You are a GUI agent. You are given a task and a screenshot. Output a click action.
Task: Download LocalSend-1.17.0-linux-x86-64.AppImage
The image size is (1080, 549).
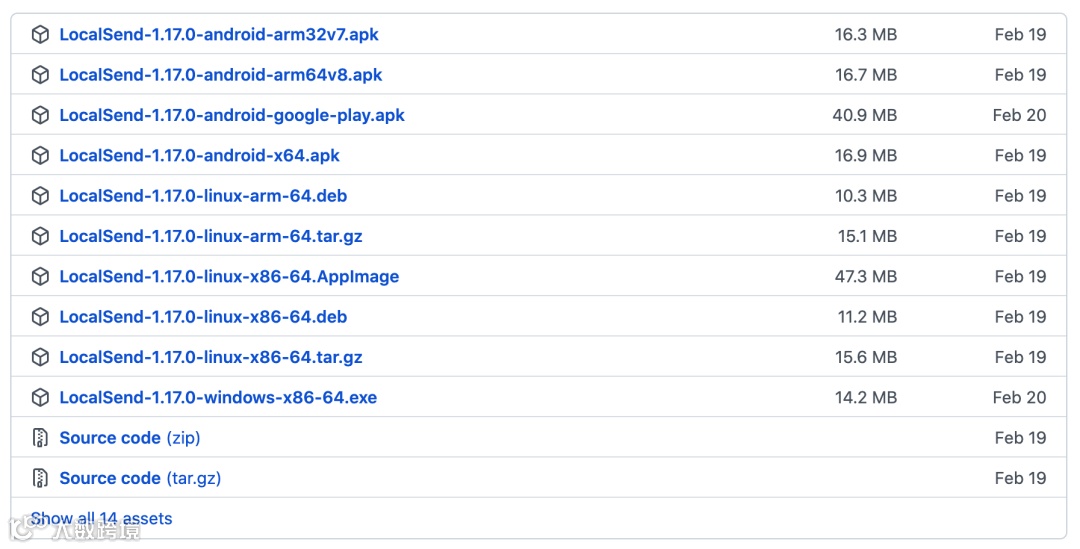[229, 277]
